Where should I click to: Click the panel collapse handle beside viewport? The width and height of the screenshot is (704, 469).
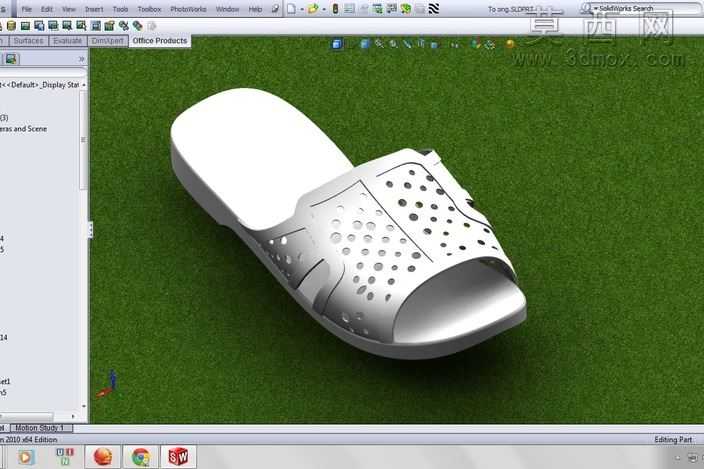90,230
